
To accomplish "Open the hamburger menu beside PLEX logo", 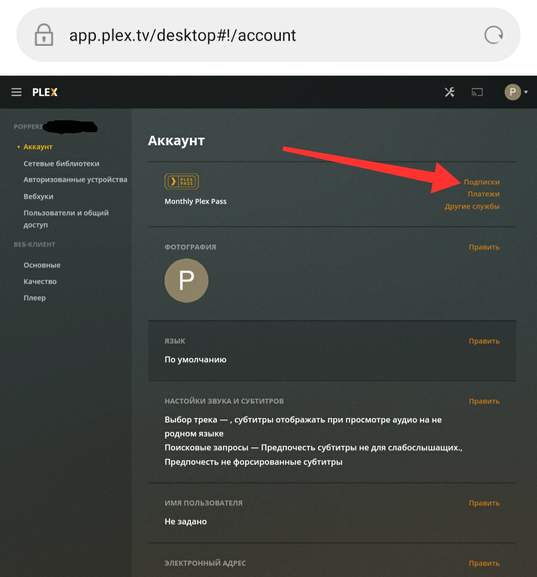I will pyautogui.click(x=16, y=92).
